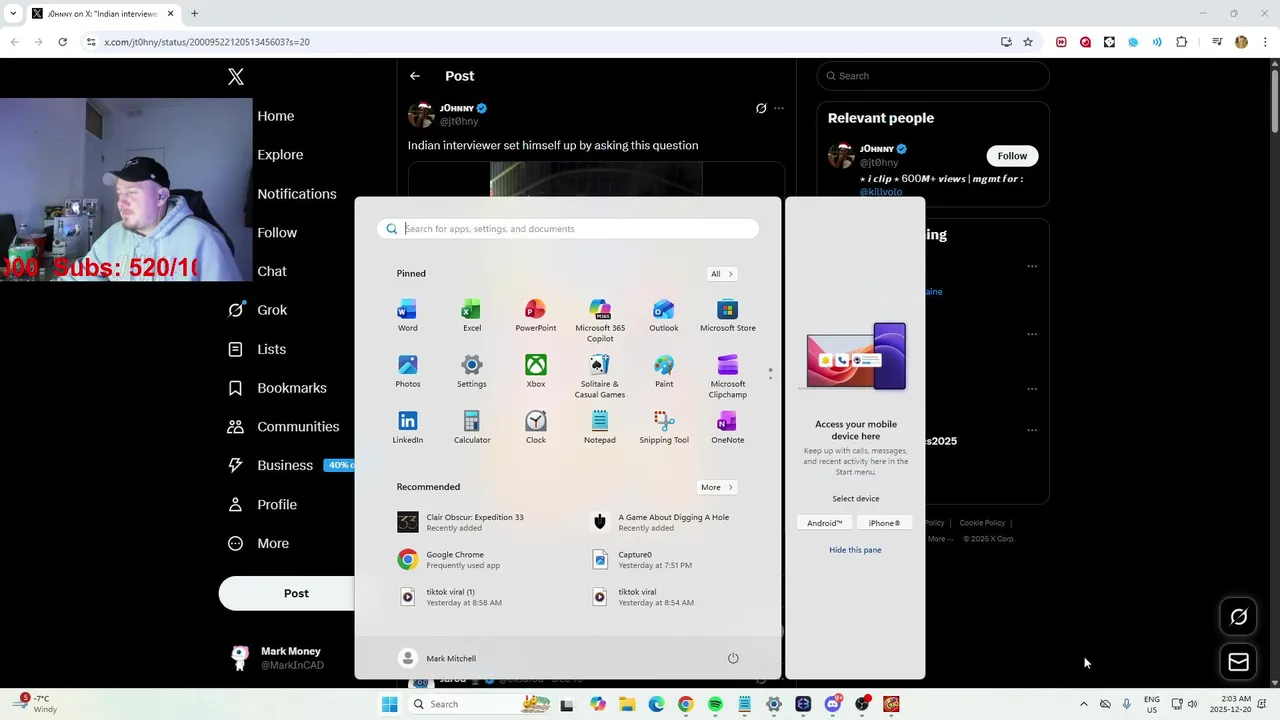Viewport: 1280px width, 720px height.
Task: Open Settings from pinned apps
Action: pyautogui.click(x=472, y=371)
